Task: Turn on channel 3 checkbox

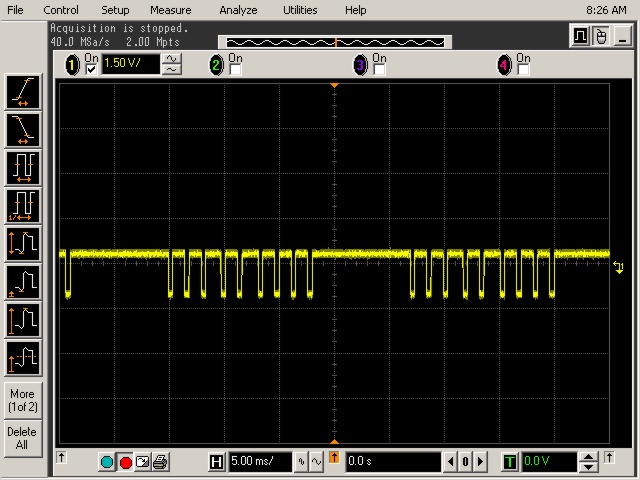Action: tap(379, 71)
